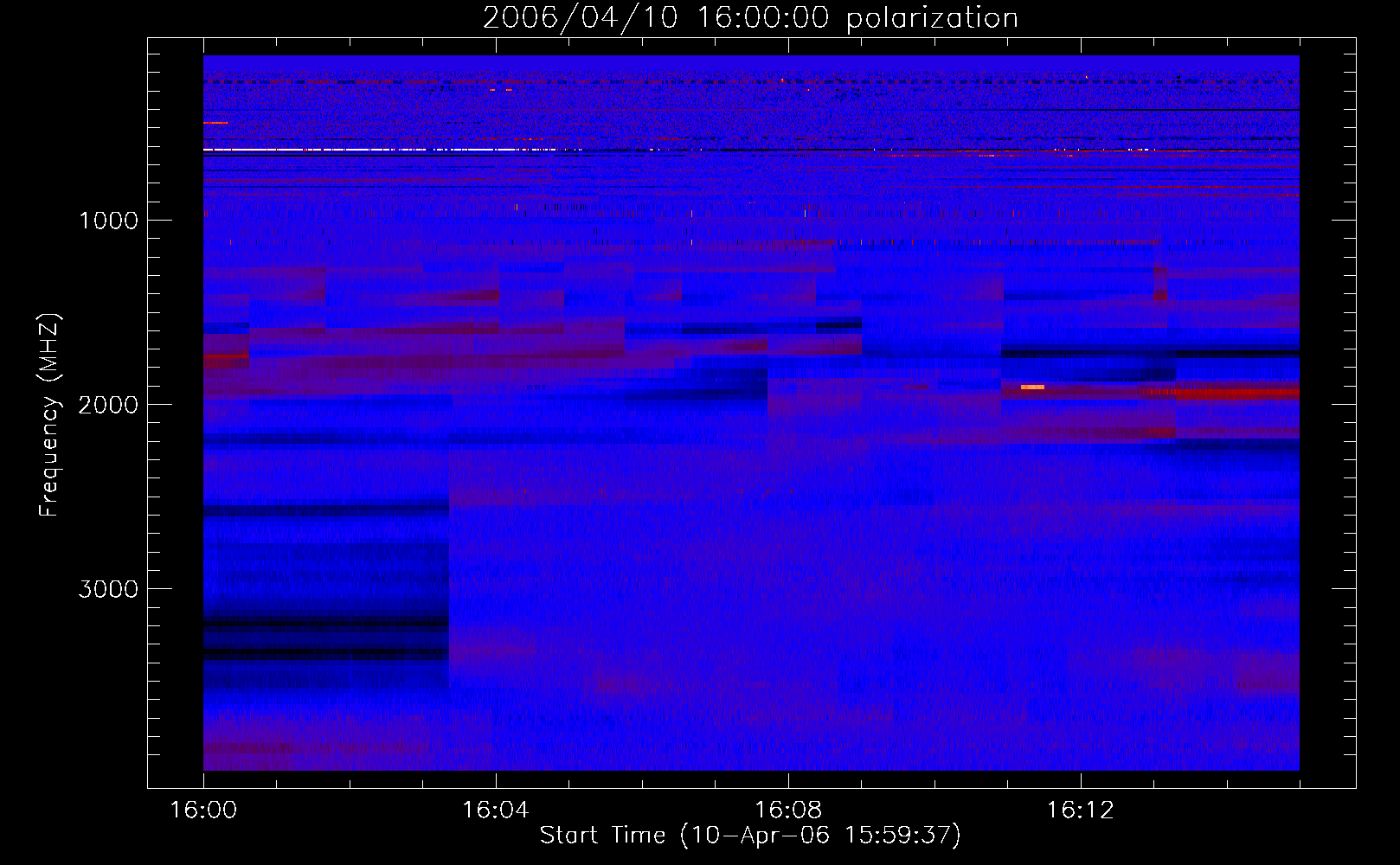This screenshot has width=1400, height=865.
Task: Click the 16:04 time tick label
Action: click(496, 810)
